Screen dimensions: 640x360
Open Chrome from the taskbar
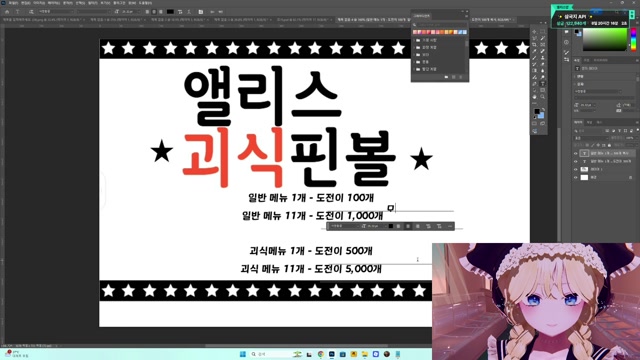(x=321, y=354)
